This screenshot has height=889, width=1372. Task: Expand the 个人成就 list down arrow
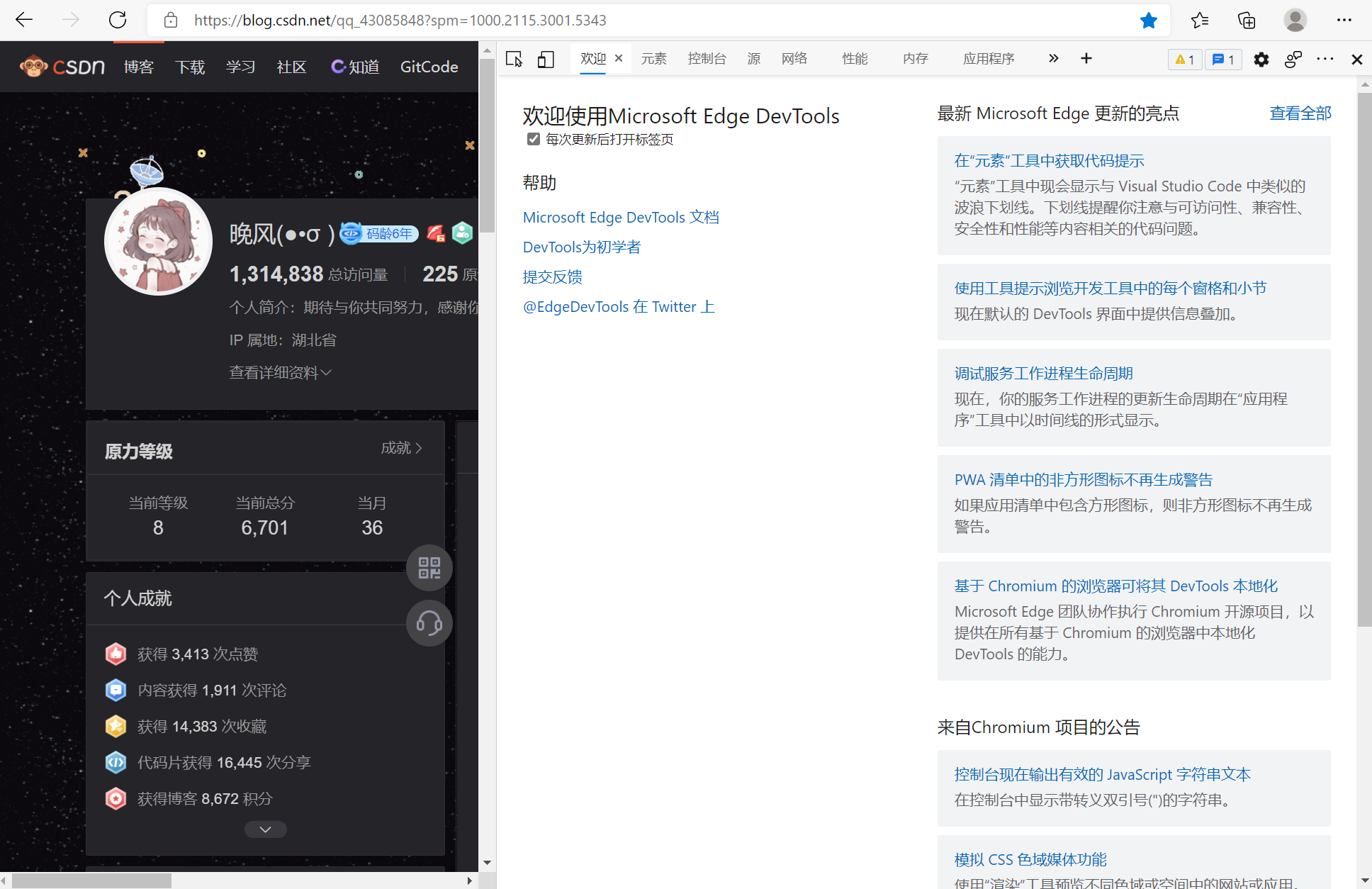pos(265,829)
